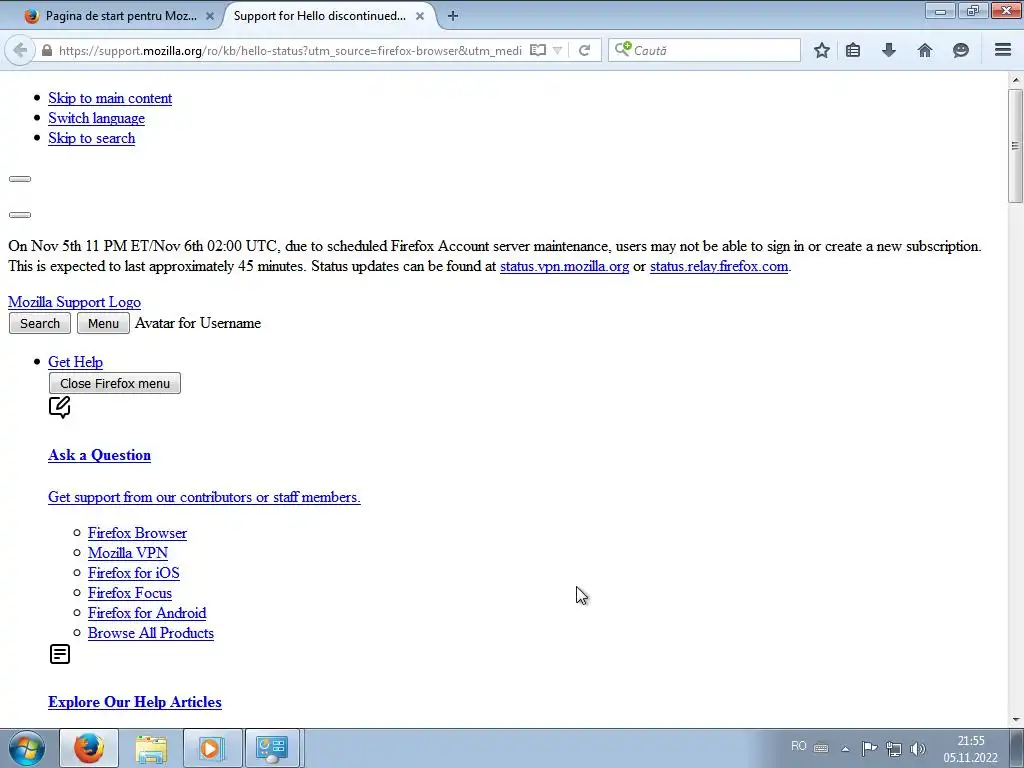Open the Firefox for iOS link
This screenshot has width=1024, height=768.
pos(134,573)
